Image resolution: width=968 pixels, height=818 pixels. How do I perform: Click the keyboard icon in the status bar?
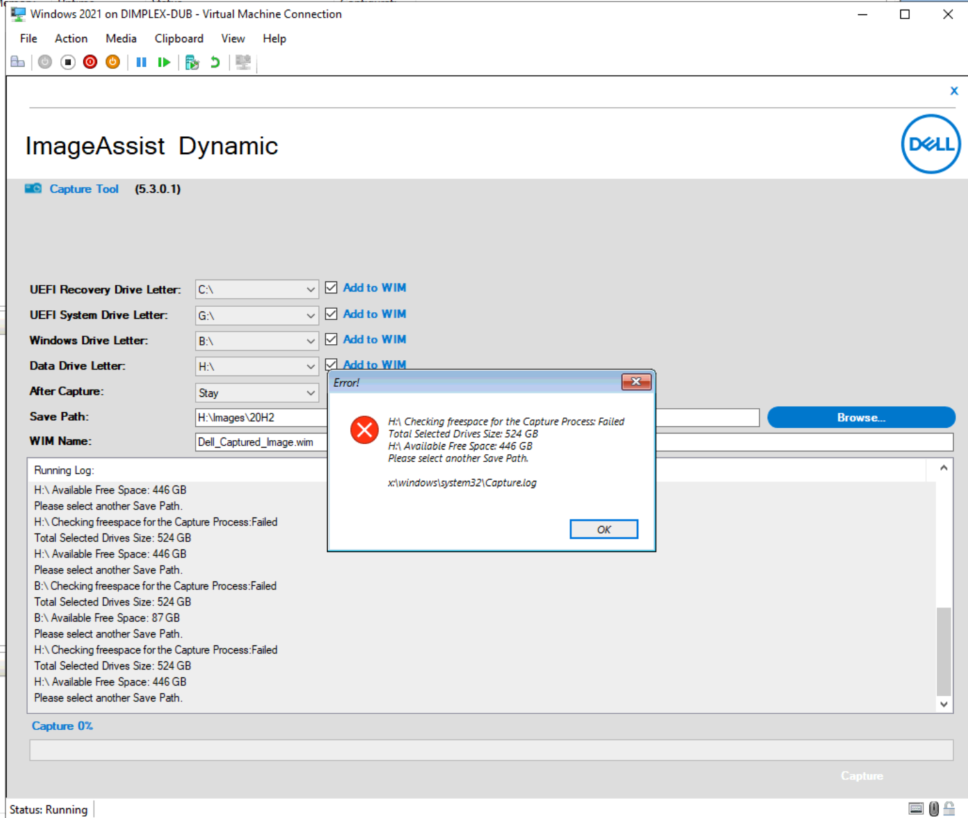[916, 809]
